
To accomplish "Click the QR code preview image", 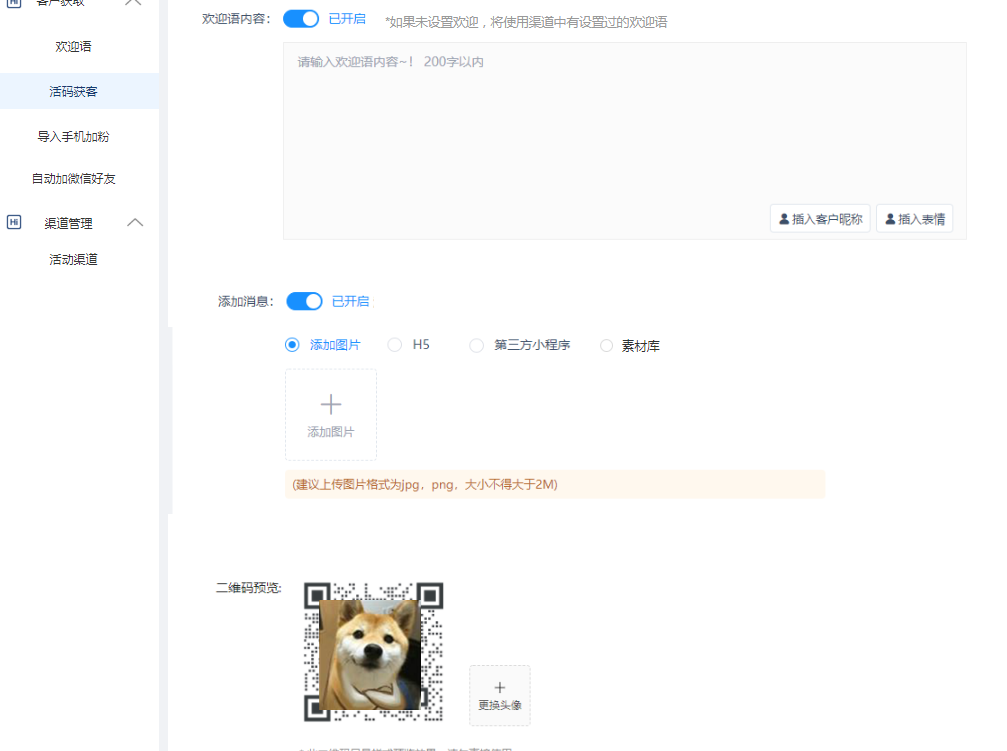I will [373, 652].
